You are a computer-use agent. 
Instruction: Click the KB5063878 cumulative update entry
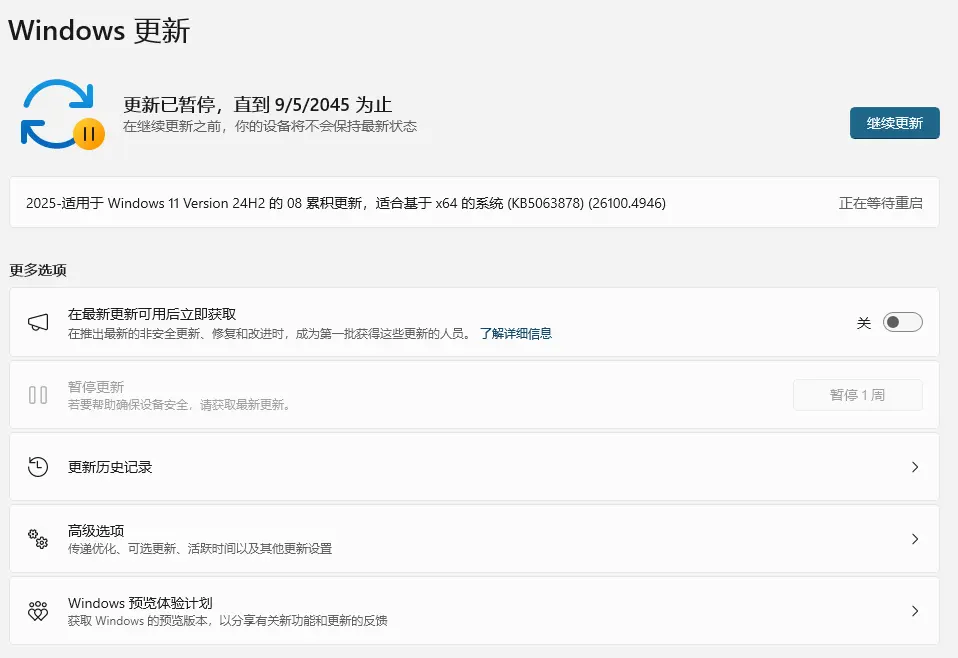click(x=474, y=203)
